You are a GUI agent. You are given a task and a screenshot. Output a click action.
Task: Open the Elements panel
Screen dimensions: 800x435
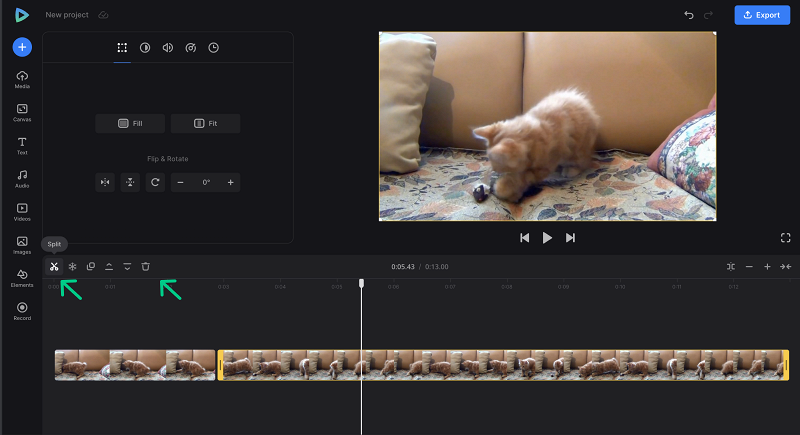click(22, 278)
